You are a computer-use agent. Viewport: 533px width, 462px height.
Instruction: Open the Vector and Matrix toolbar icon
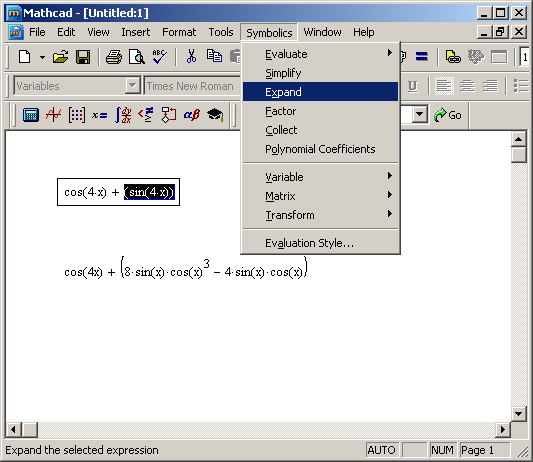[77, 115]
